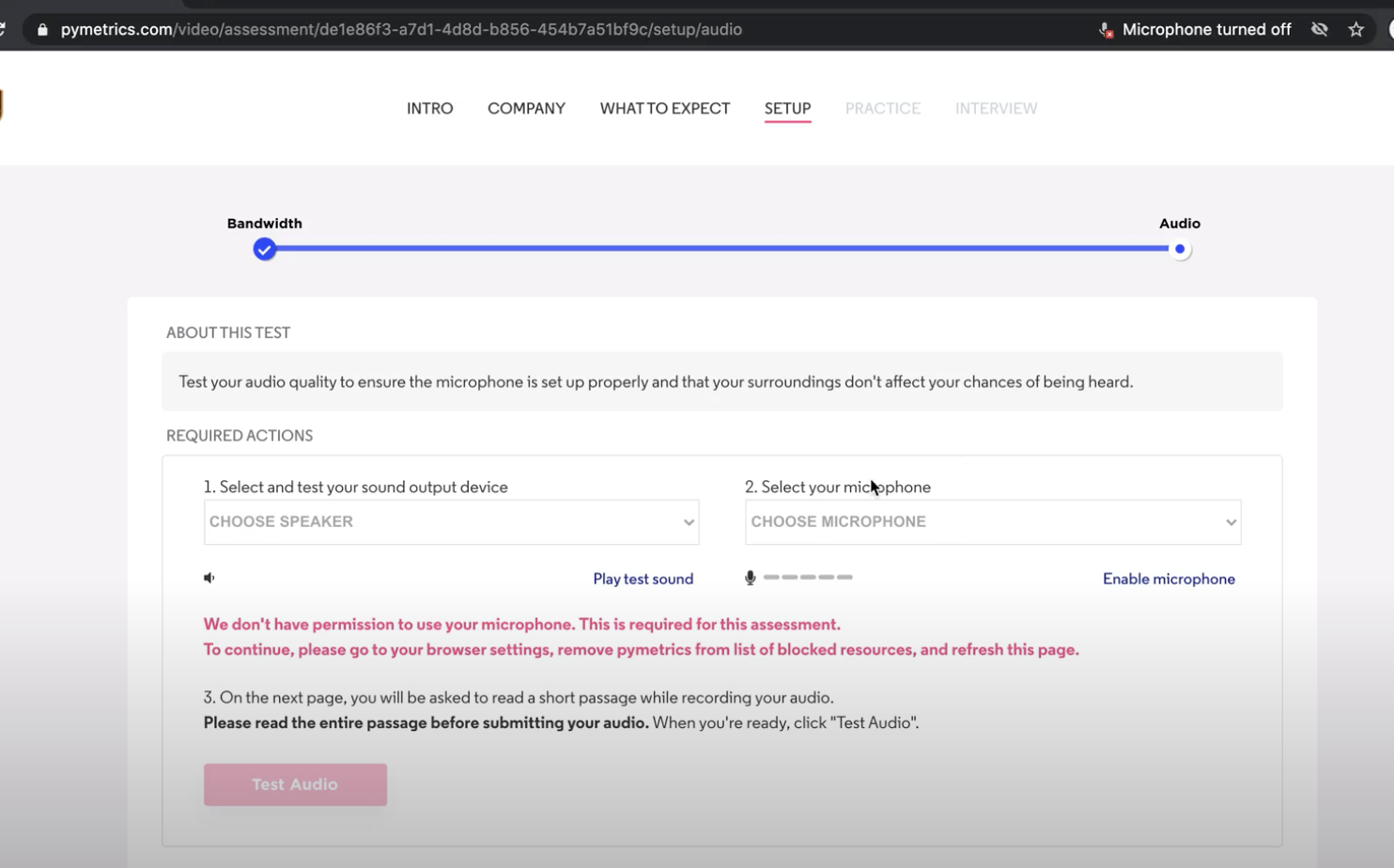The width and height of the screenshot is (1394, 868).
Task: Click the microphone permission error message
Action: [x=641, y=637]
